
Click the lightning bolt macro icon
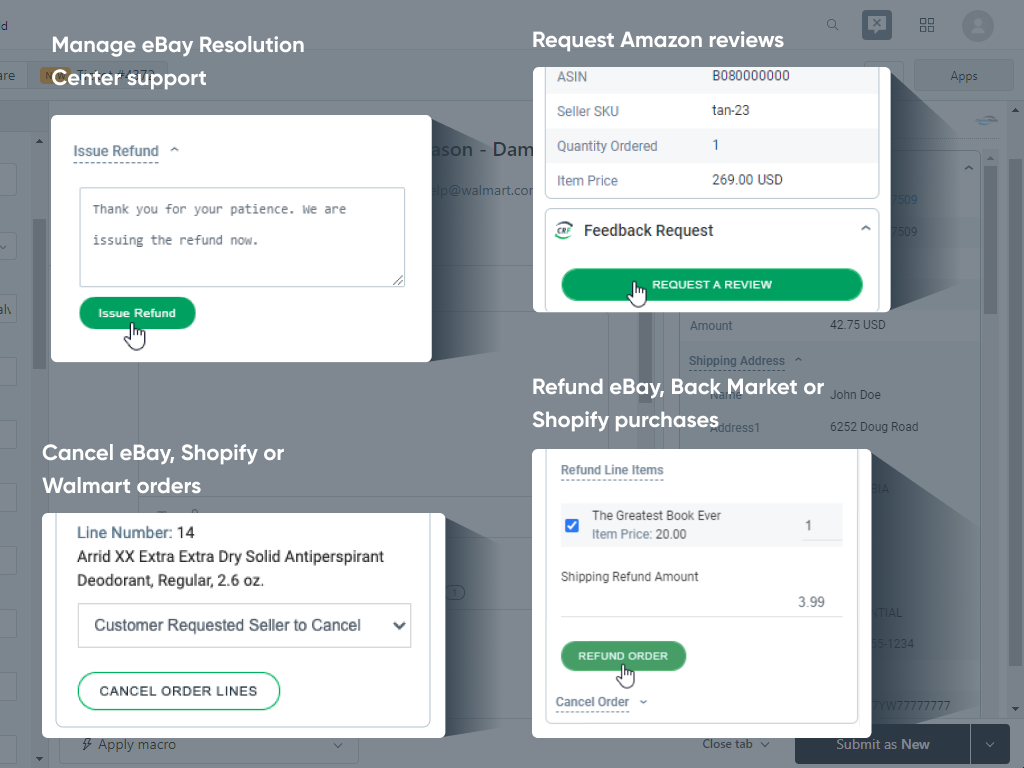(87, 744)
